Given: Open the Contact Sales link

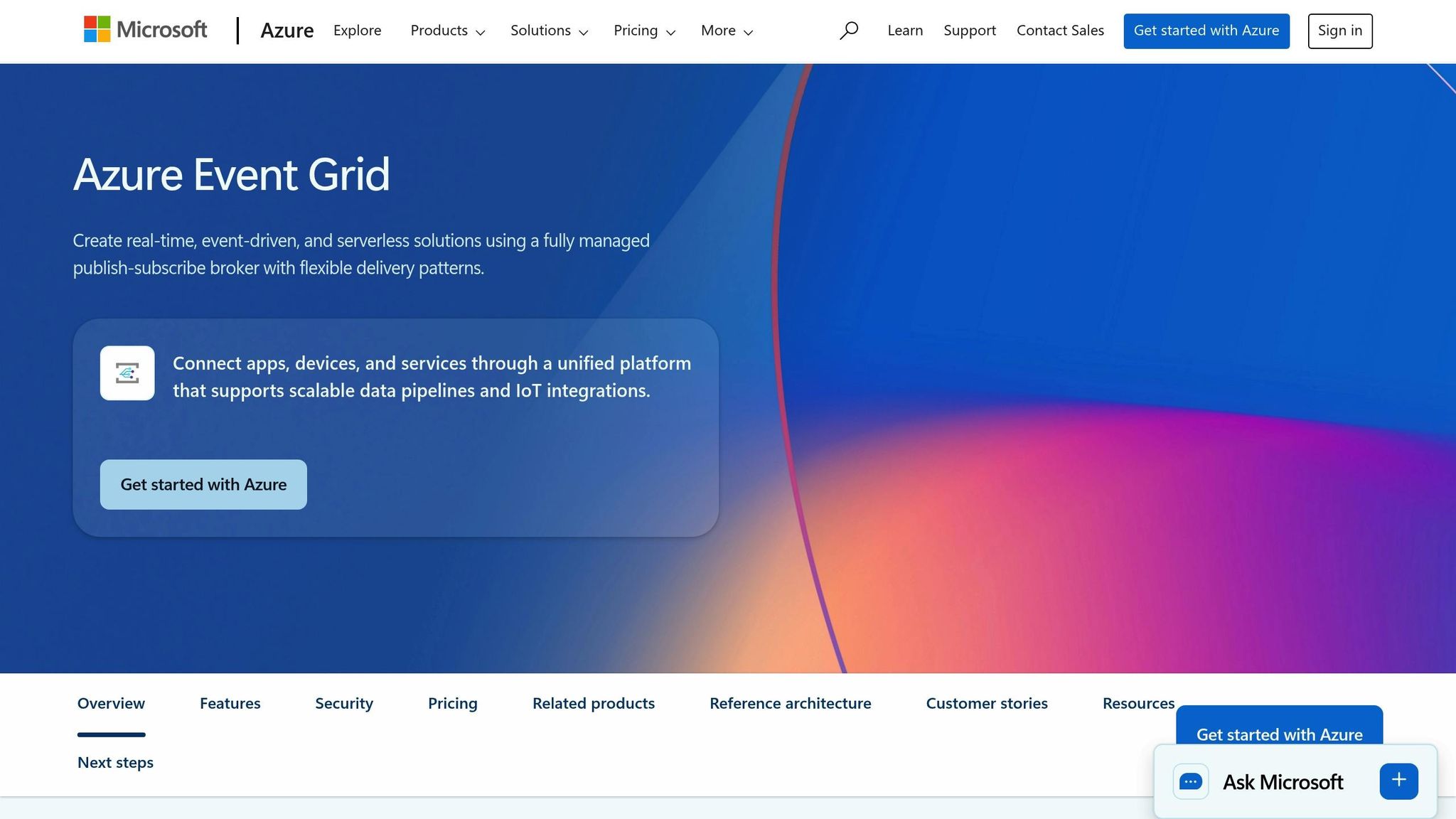Looking at the screenshot, I should coord(1060,30).
